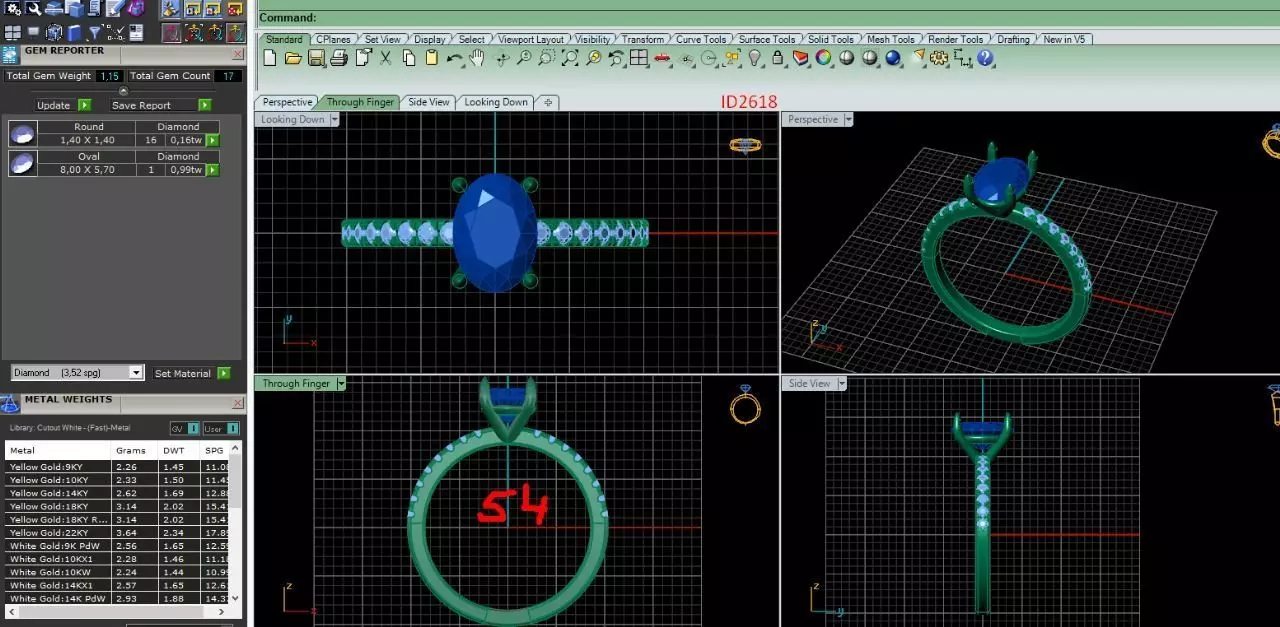1280x627 pixels.
Task: Open the Looking Down viewport menu arrow
Action: [x=334, y=119]
